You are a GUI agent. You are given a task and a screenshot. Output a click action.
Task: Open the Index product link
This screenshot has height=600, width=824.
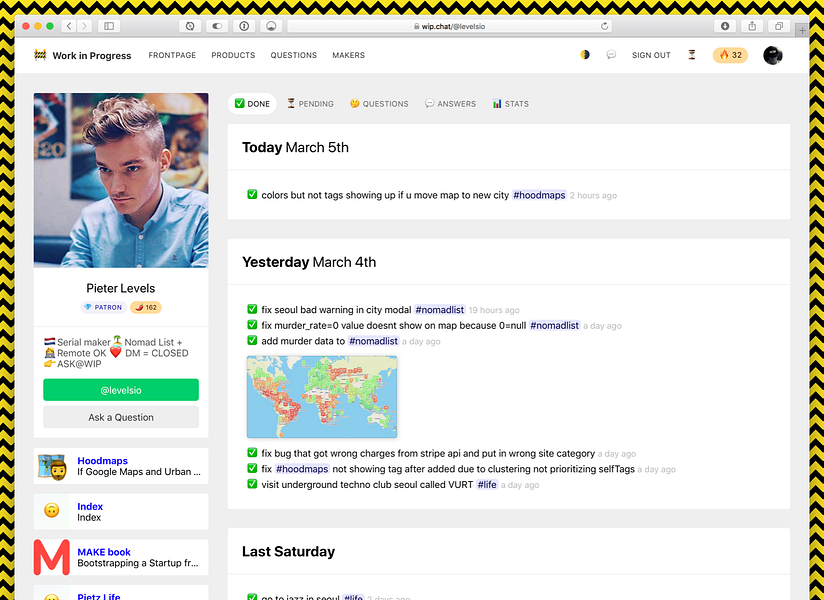coord(90,506)
